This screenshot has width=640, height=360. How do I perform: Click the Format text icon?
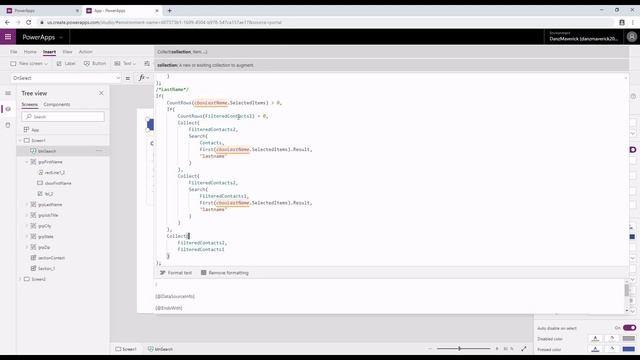click(162, 273)
